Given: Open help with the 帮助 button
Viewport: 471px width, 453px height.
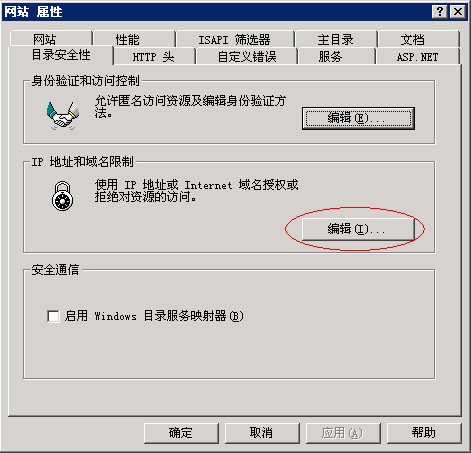Looking at the screenshot, I should tap(424, 433).
